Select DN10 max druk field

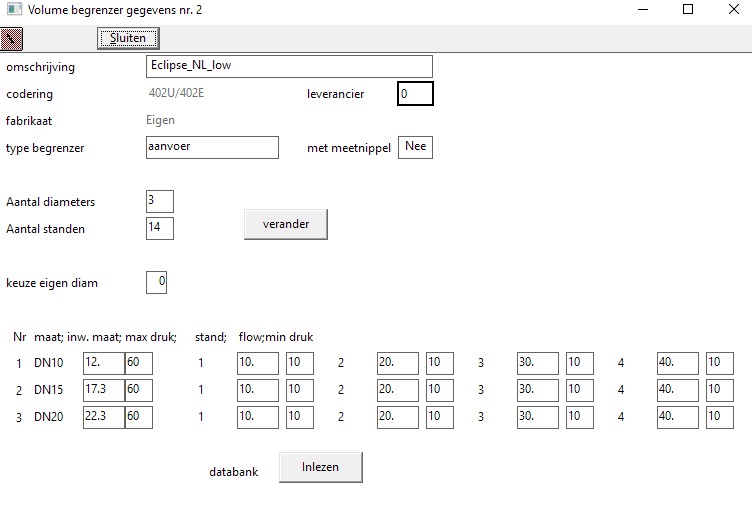[138, 362]
